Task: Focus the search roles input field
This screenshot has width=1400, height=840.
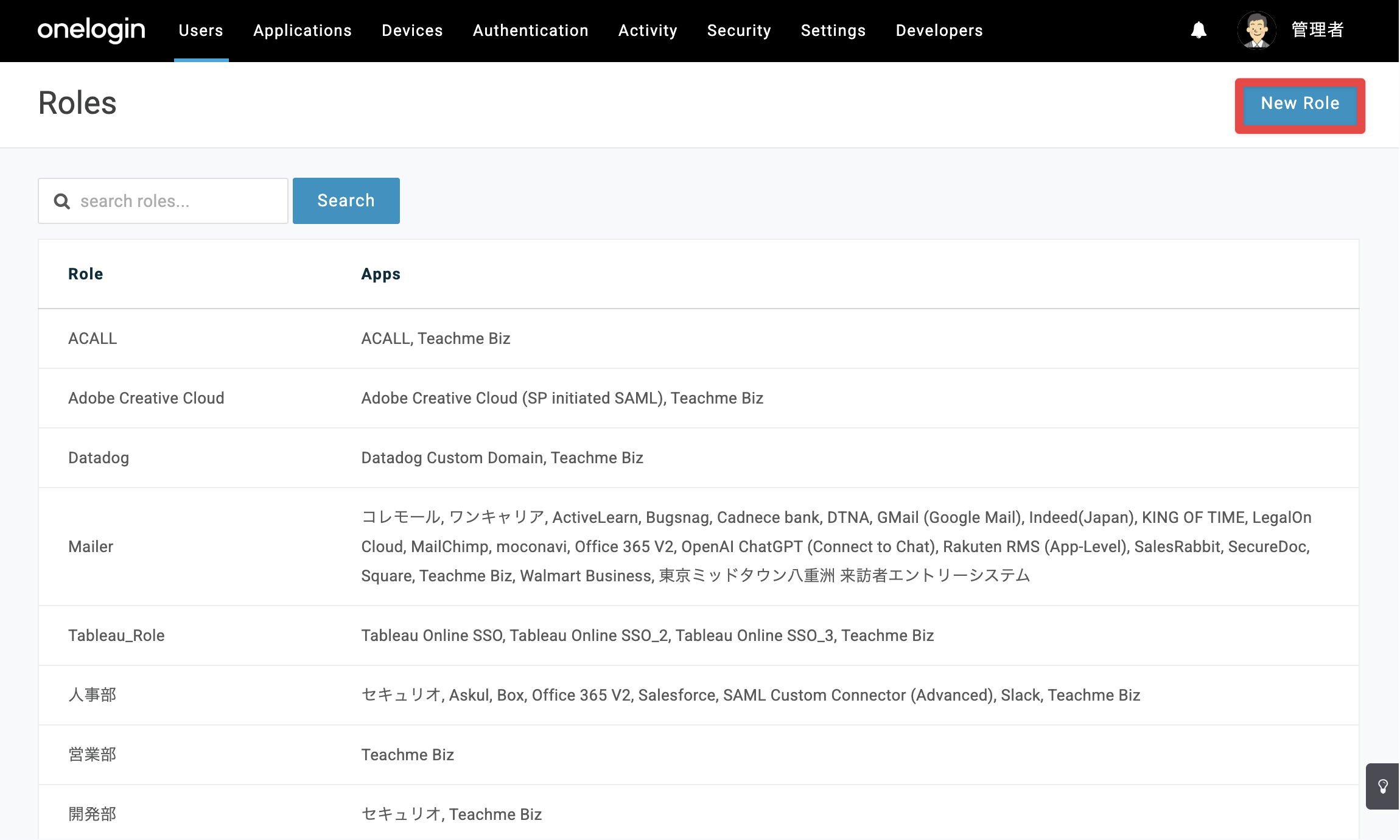Action: [163, 201]
